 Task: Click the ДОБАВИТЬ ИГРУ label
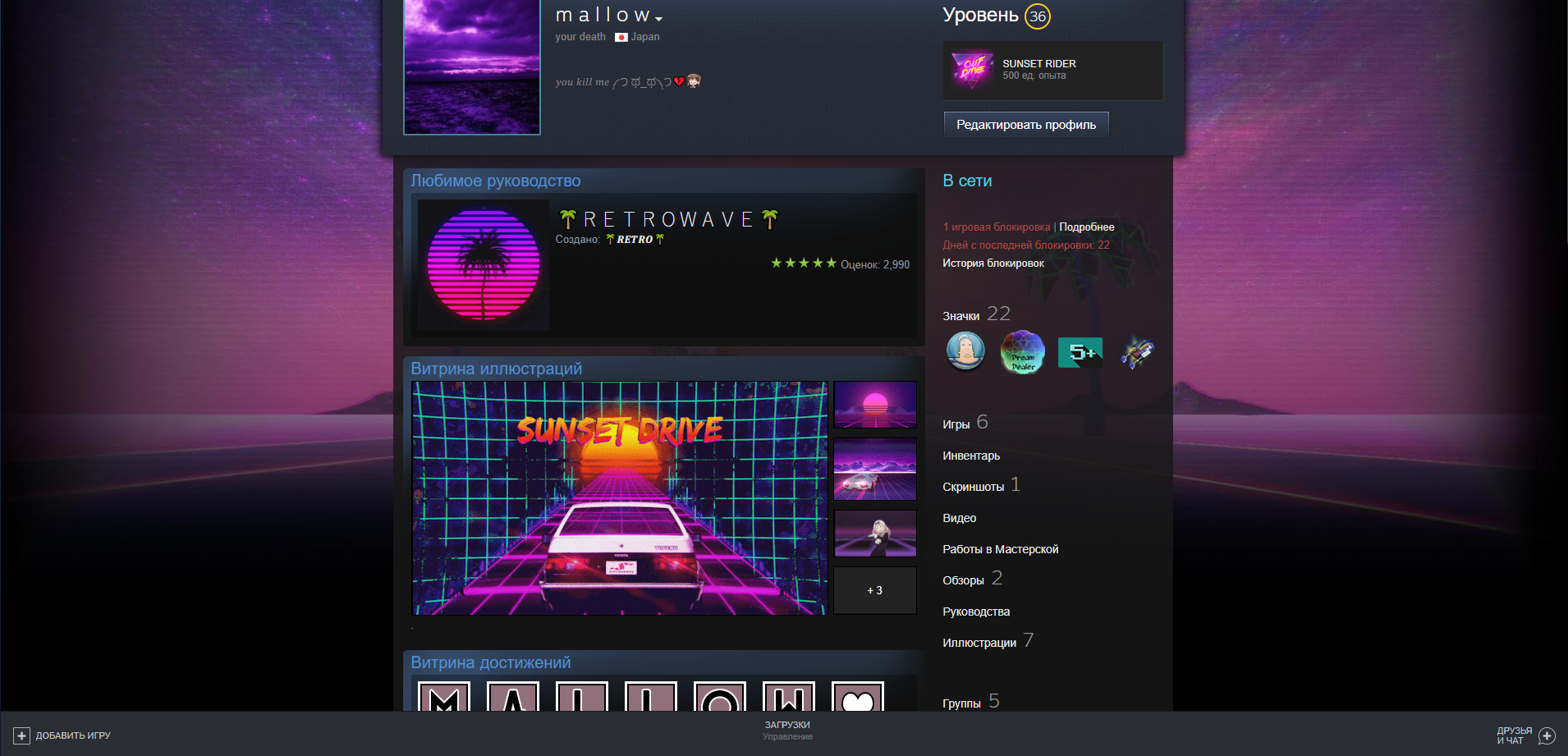pos(73,735)
